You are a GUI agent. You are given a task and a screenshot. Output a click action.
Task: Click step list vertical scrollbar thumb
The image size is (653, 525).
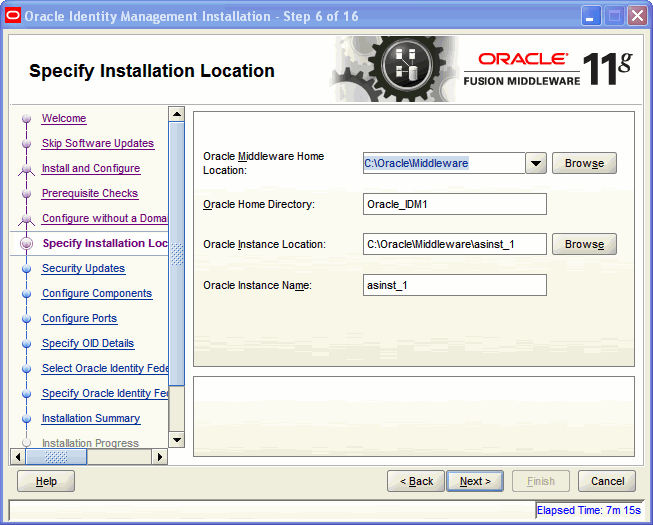click(177, 253)
